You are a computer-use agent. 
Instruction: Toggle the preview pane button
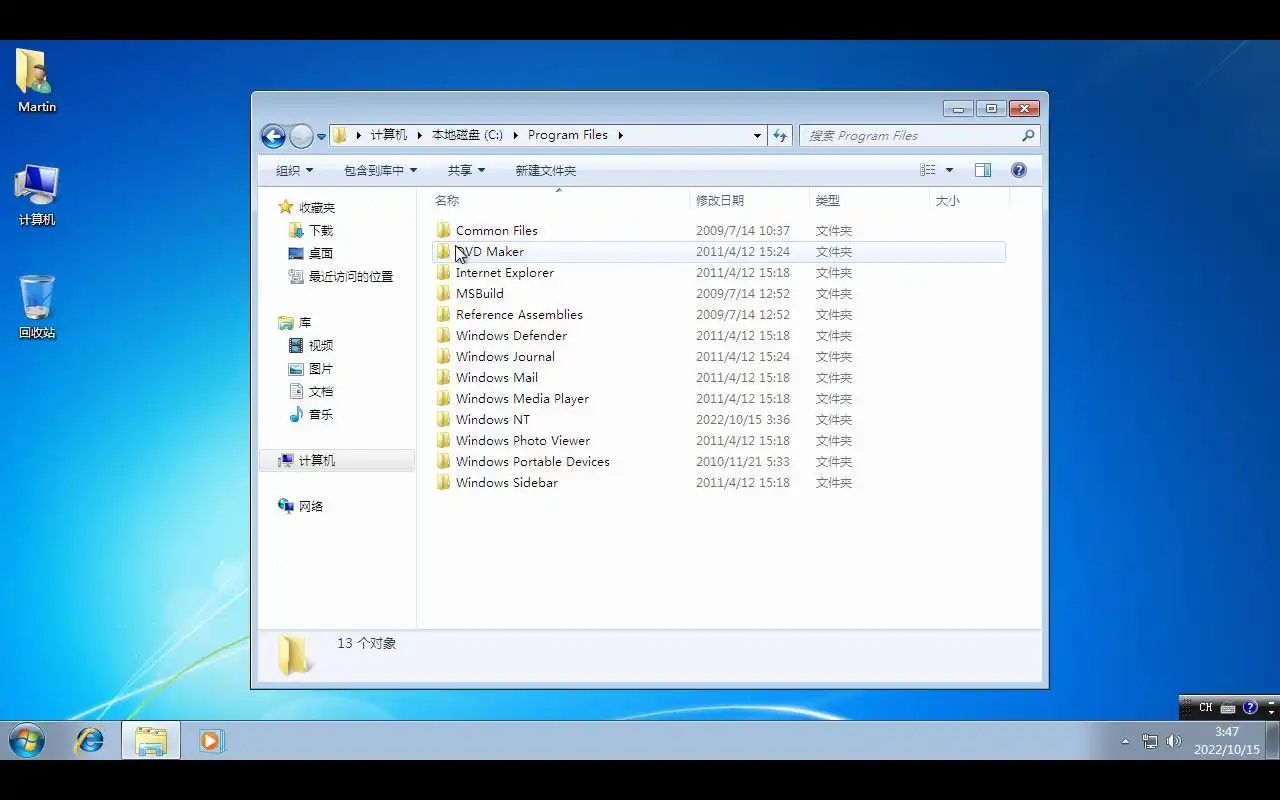coord(983,171)
